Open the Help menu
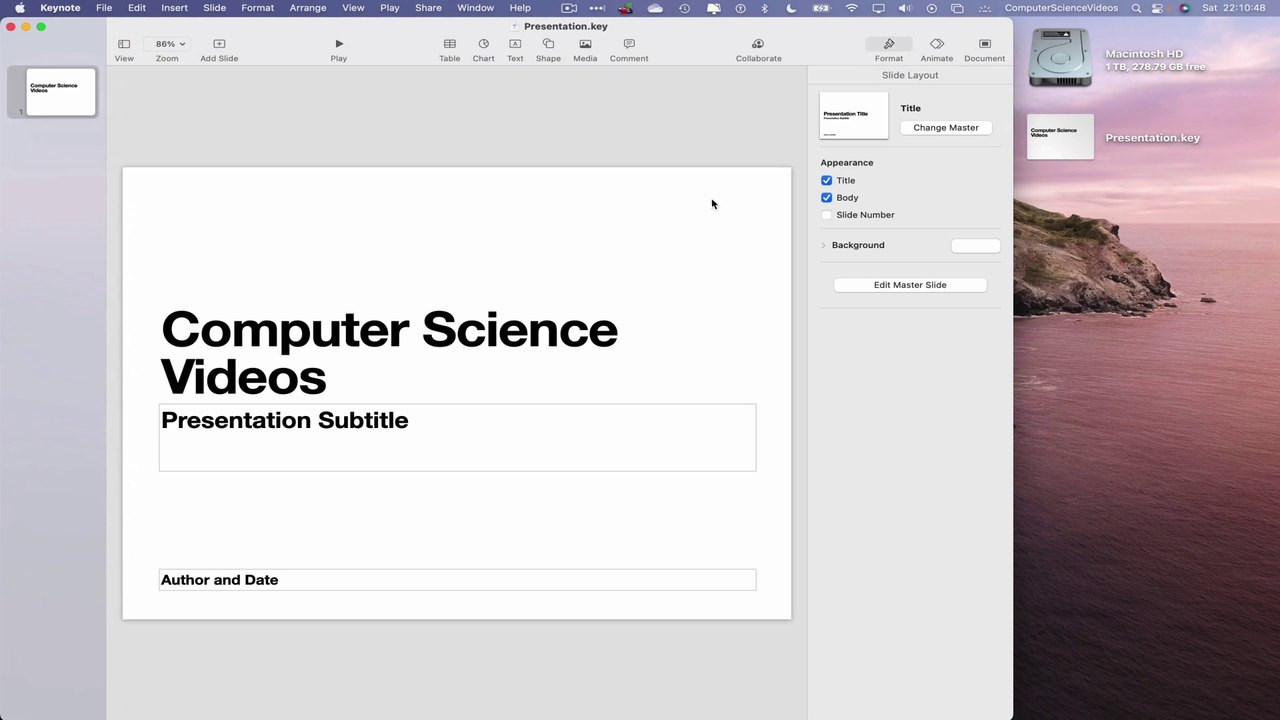This screenshot has height=720, width=1280. (x=520, y=8)
